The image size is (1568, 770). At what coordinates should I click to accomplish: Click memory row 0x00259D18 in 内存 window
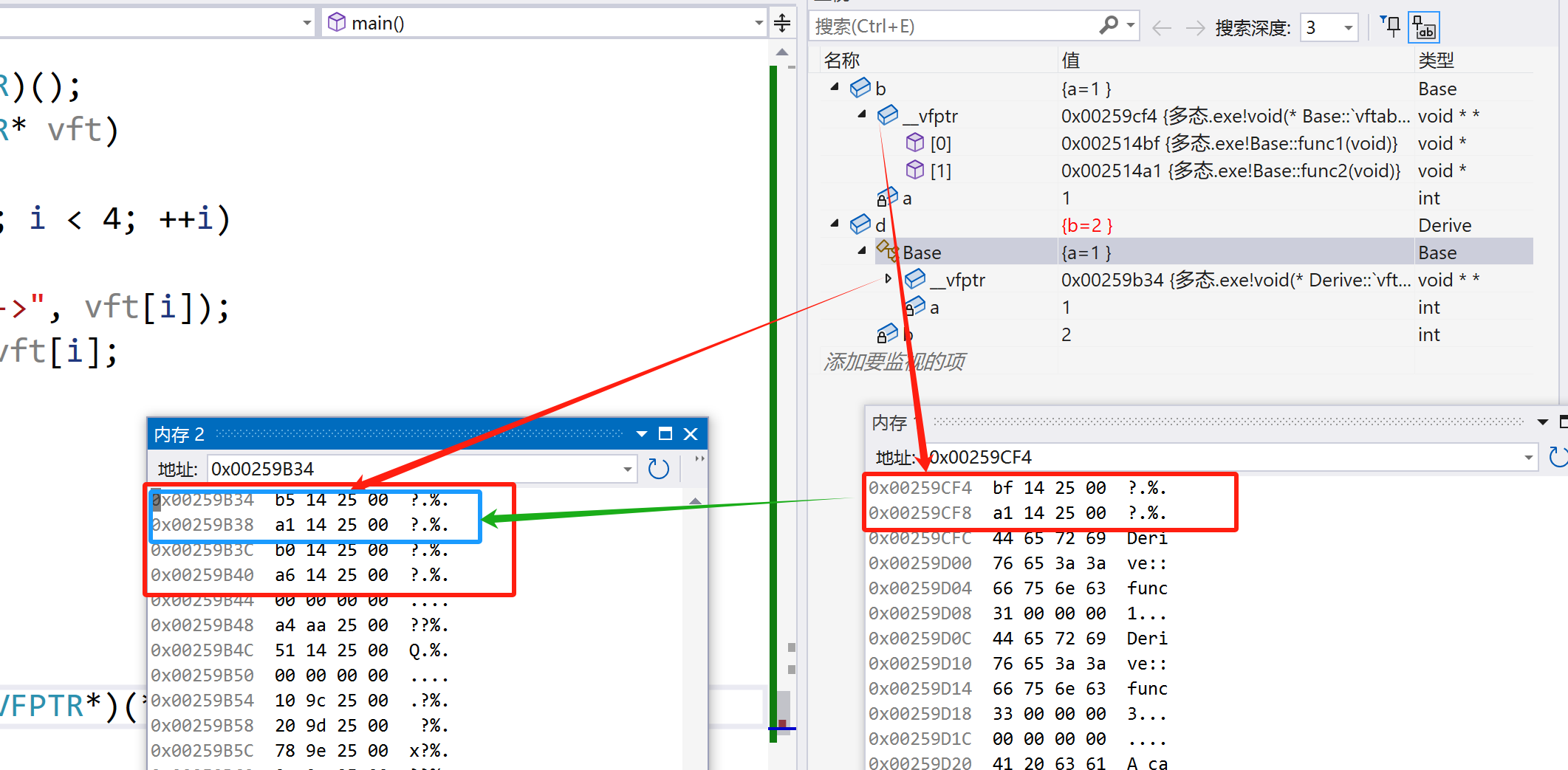pos(1018,714)
